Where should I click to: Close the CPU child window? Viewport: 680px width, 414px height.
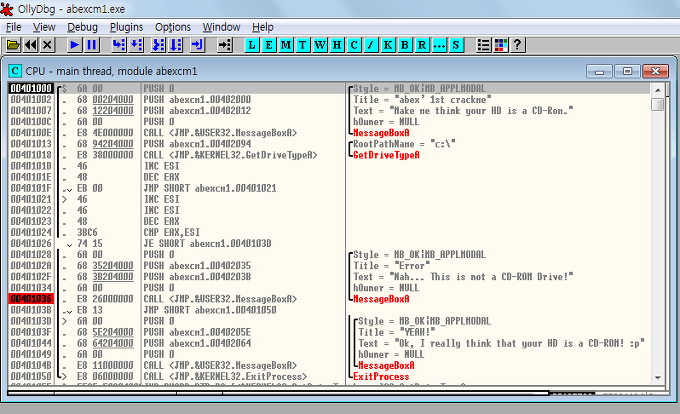click(x=655, y=71)
